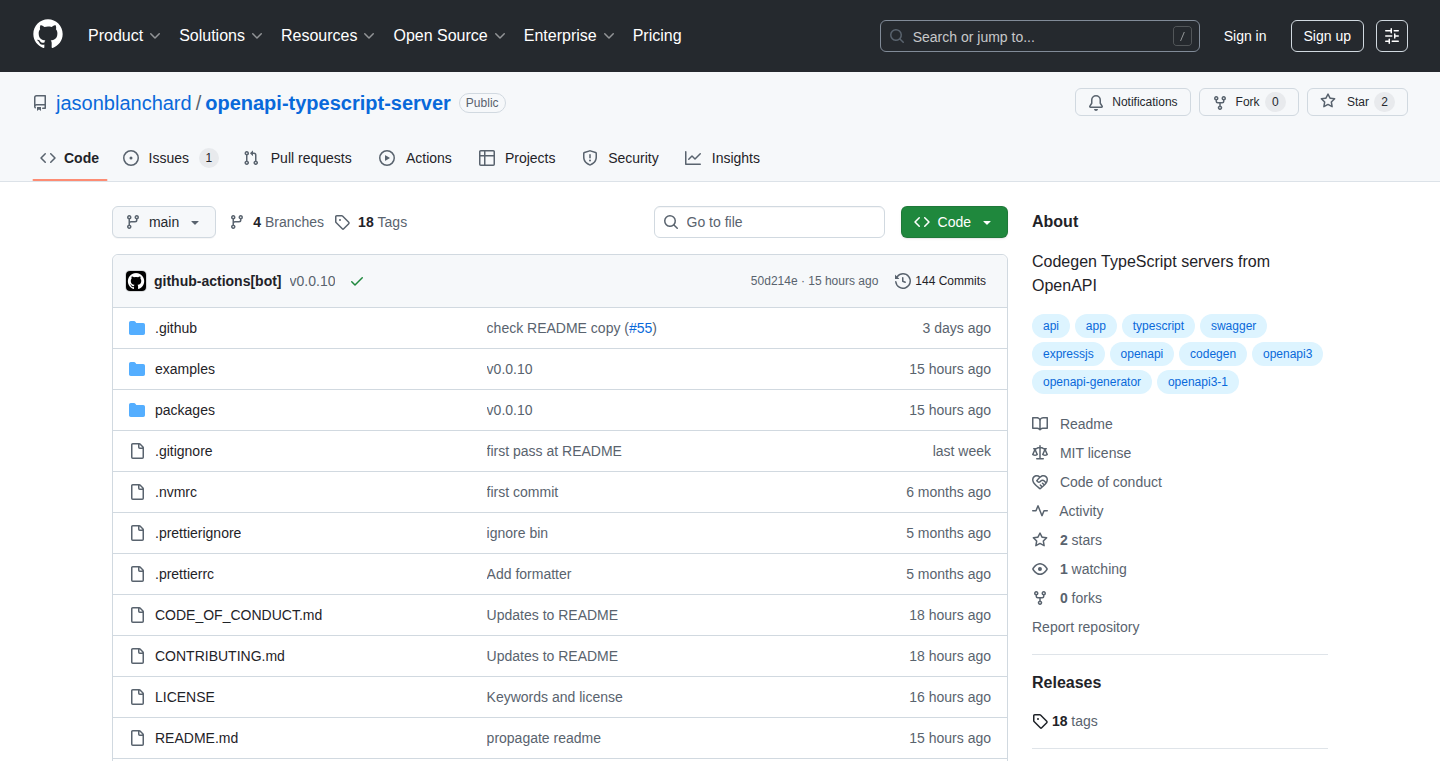Open the 144 Commits history link
Image resolution: width=1440 pixels, height=761 pixels.
941,281
